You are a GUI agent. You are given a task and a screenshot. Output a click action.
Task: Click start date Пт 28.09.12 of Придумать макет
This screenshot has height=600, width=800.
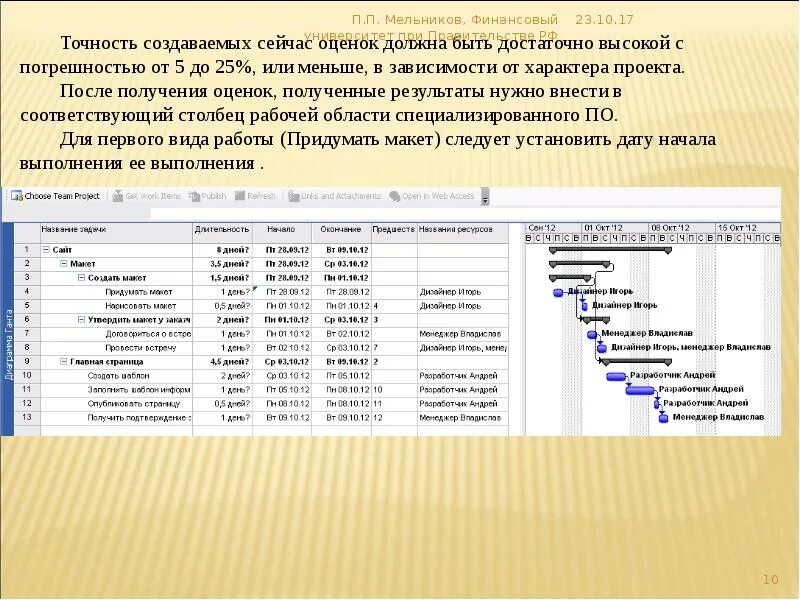click(x=282, y=292)
